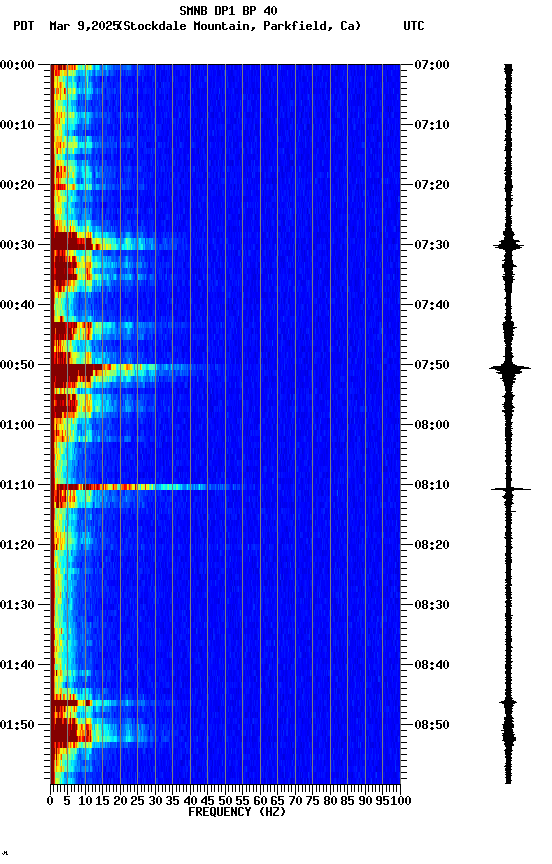The width and height of the screenshot is (552, 864).
Task: Click the '25' frequency axis tick label
Action: click(x=138, y=802)
